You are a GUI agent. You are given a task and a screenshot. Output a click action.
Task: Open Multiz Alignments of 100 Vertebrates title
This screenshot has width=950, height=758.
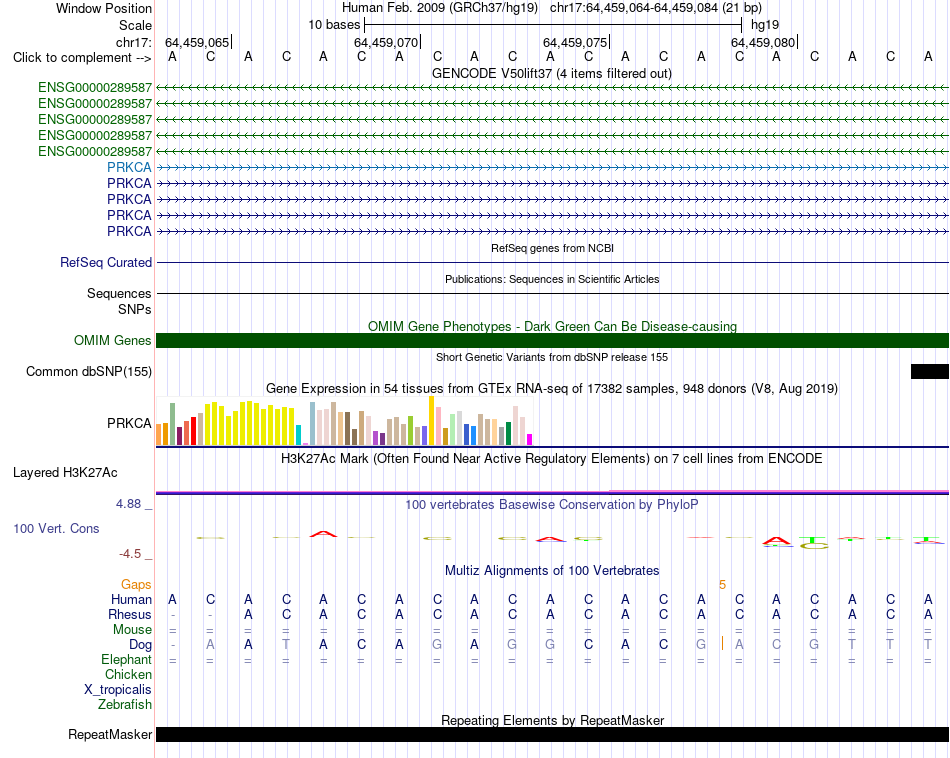click(552, 570)
